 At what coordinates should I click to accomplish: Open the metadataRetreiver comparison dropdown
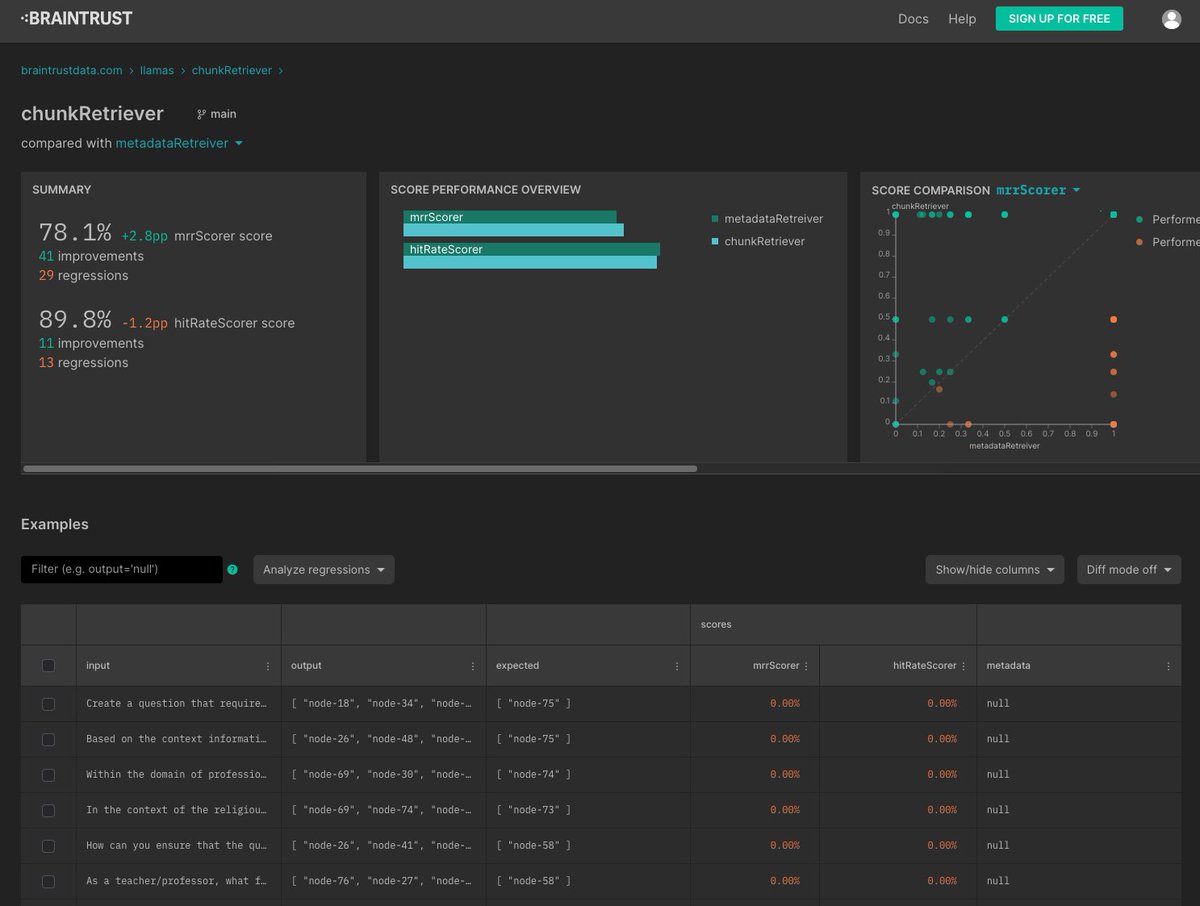(x=179, y=143)
